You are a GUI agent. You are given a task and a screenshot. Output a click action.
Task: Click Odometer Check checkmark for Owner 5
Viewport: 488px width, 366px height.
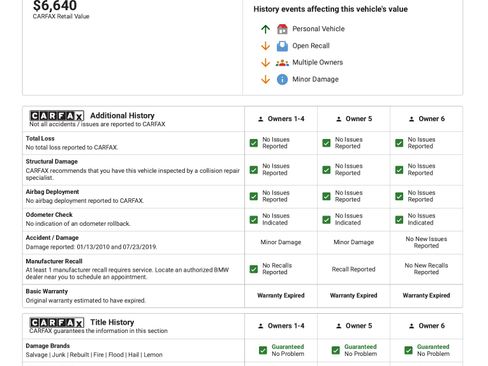point(326,219)
